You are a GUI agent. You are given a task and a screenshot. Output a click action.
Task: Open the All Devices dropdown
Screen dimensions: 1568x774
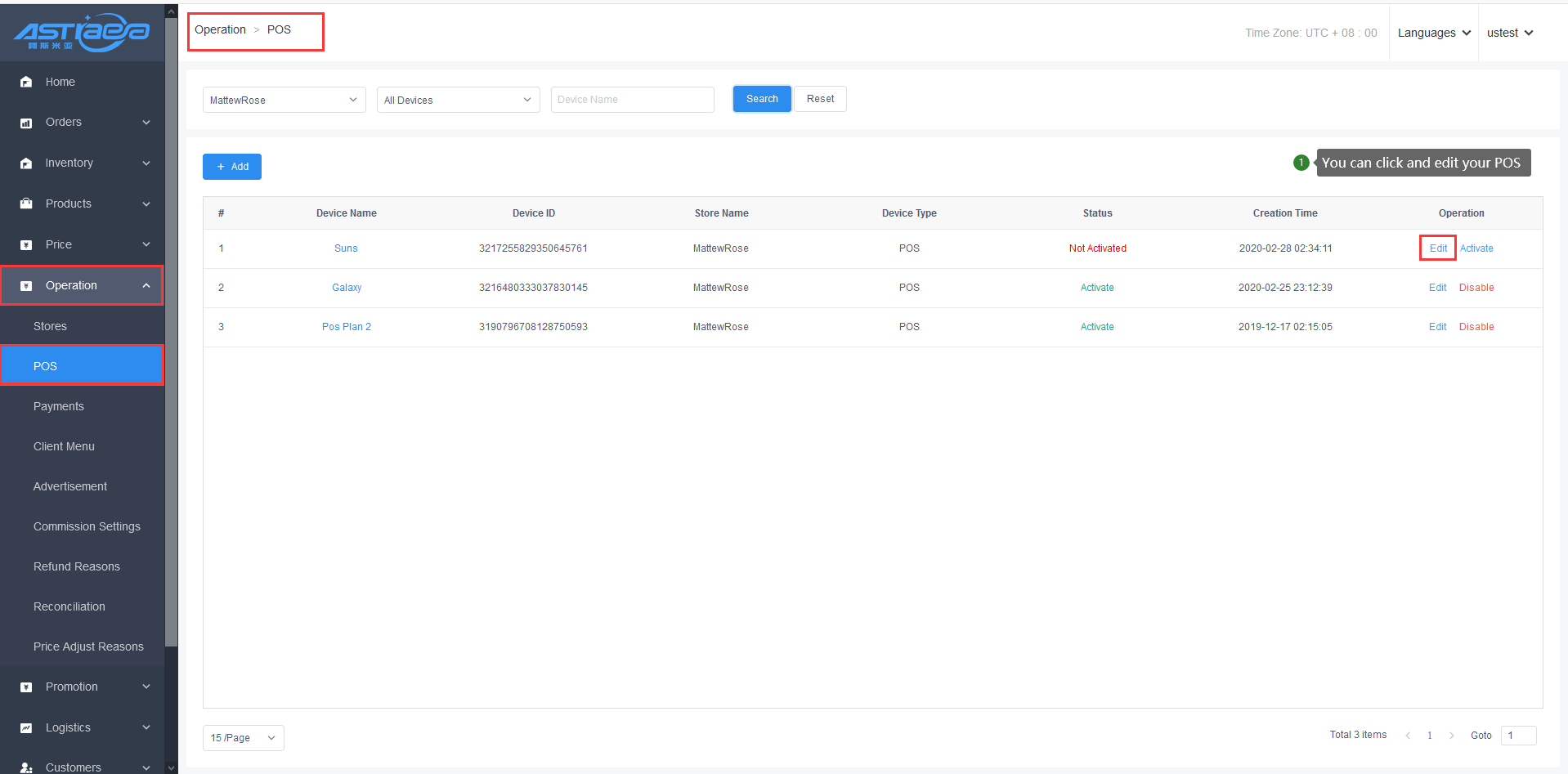[x=458, y=100]
